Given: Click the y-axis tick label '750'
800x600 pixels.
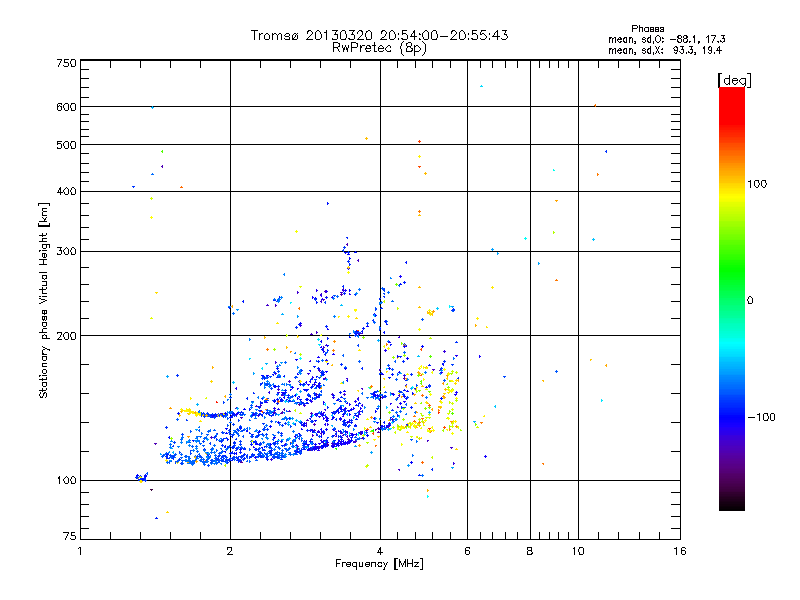Looking at the screenshot, I should (66, 63).
